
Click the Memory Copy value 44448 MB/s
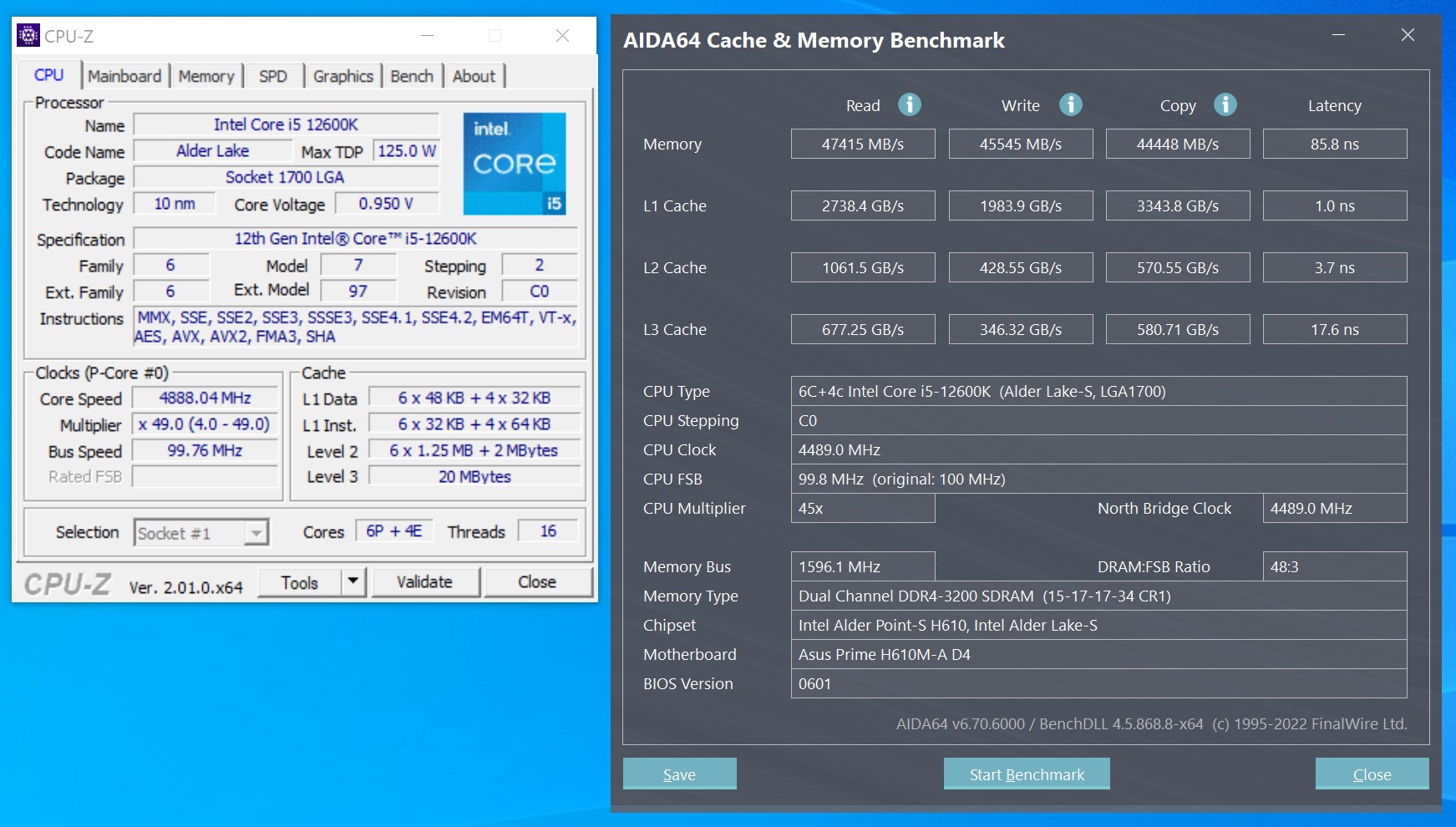1178,144
